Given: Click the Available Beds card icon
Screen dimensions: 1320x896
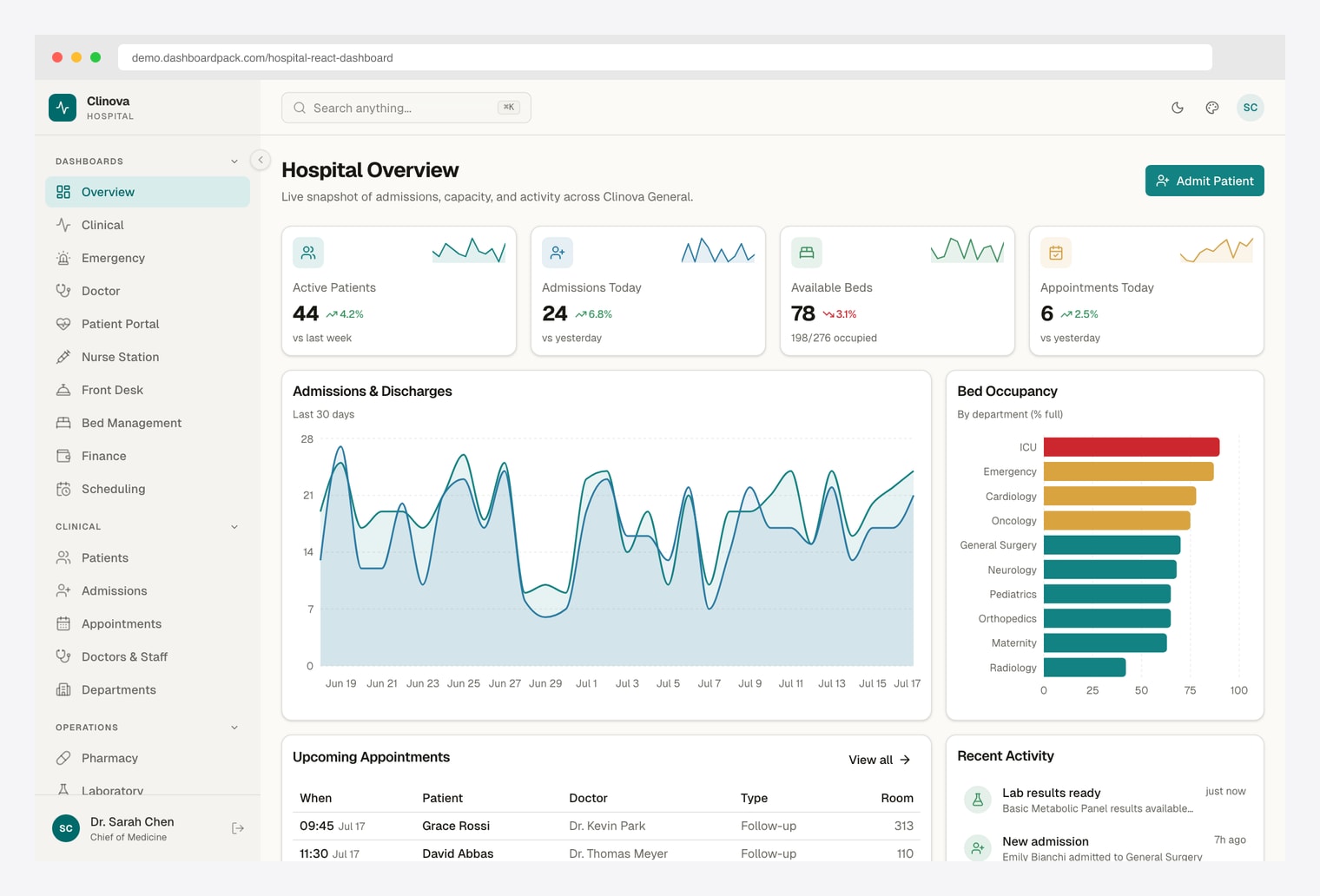Looking at the screenshot, I should click(807, 253).
